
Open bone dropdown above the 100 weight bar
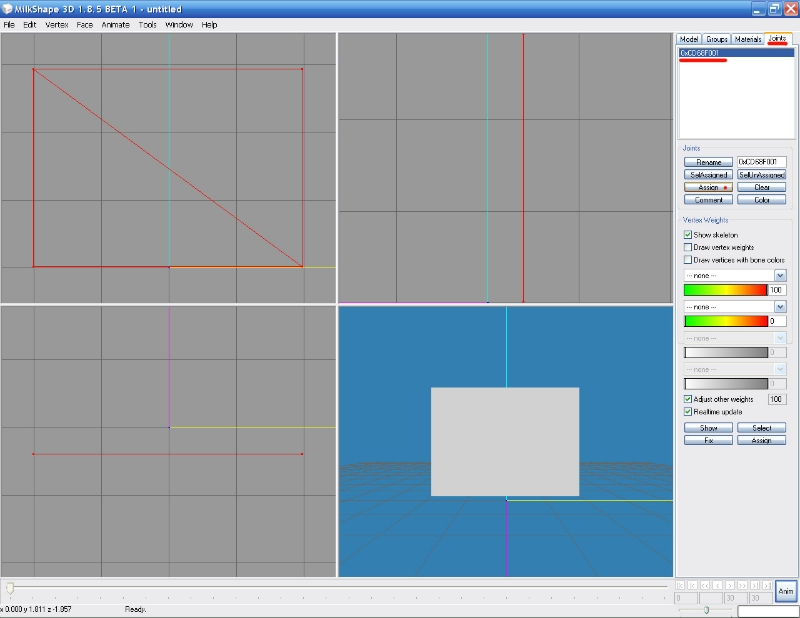click(780, 275)
